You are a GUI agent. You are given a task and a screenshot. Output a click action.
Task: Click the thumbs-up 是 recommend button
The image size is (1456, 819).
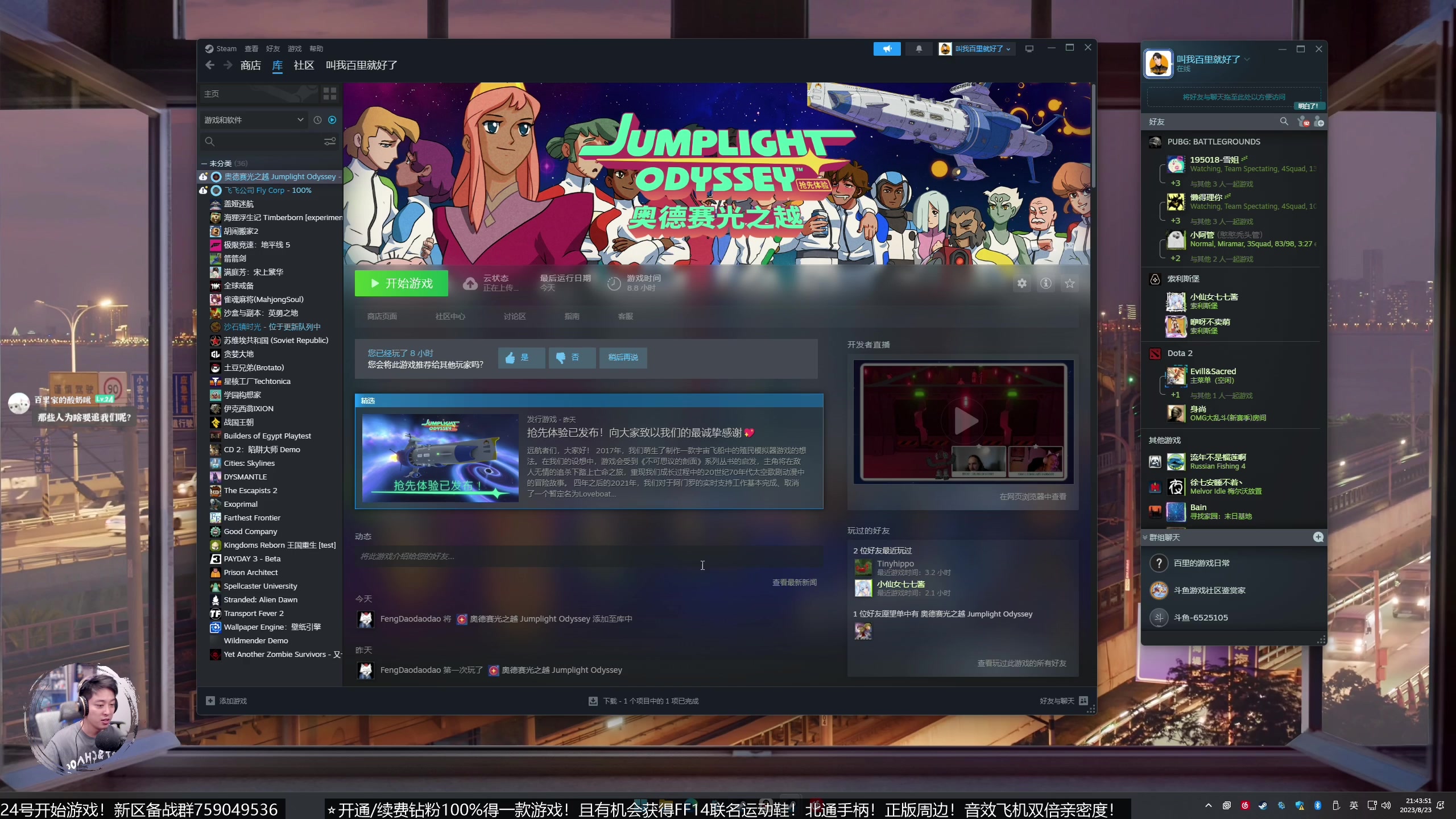pyautogui.click(x=521, y=358)
